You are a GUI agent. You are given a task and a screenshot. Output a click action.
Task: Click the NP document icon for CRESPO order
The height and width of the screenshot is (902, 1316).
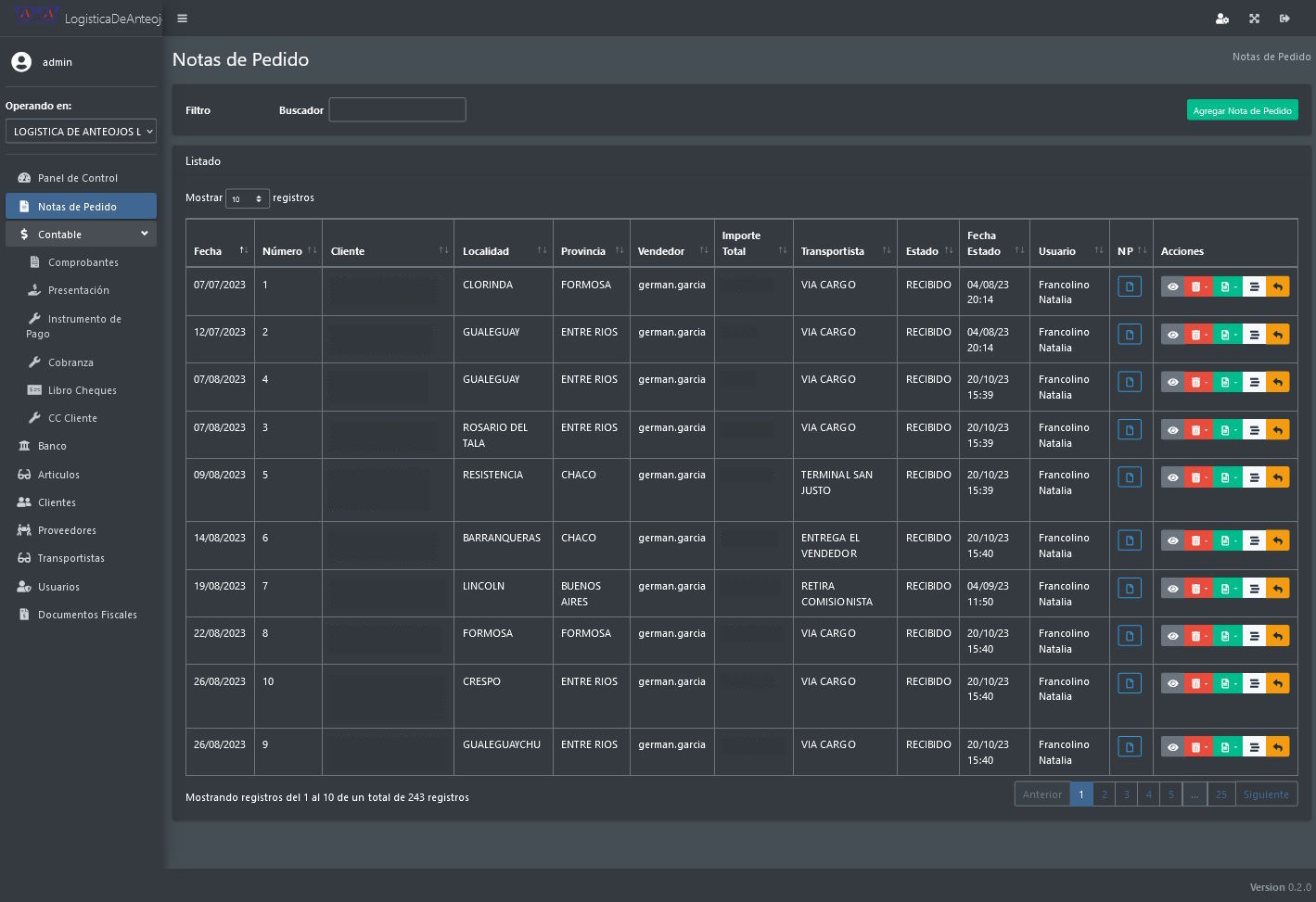tap(1129, 684)
